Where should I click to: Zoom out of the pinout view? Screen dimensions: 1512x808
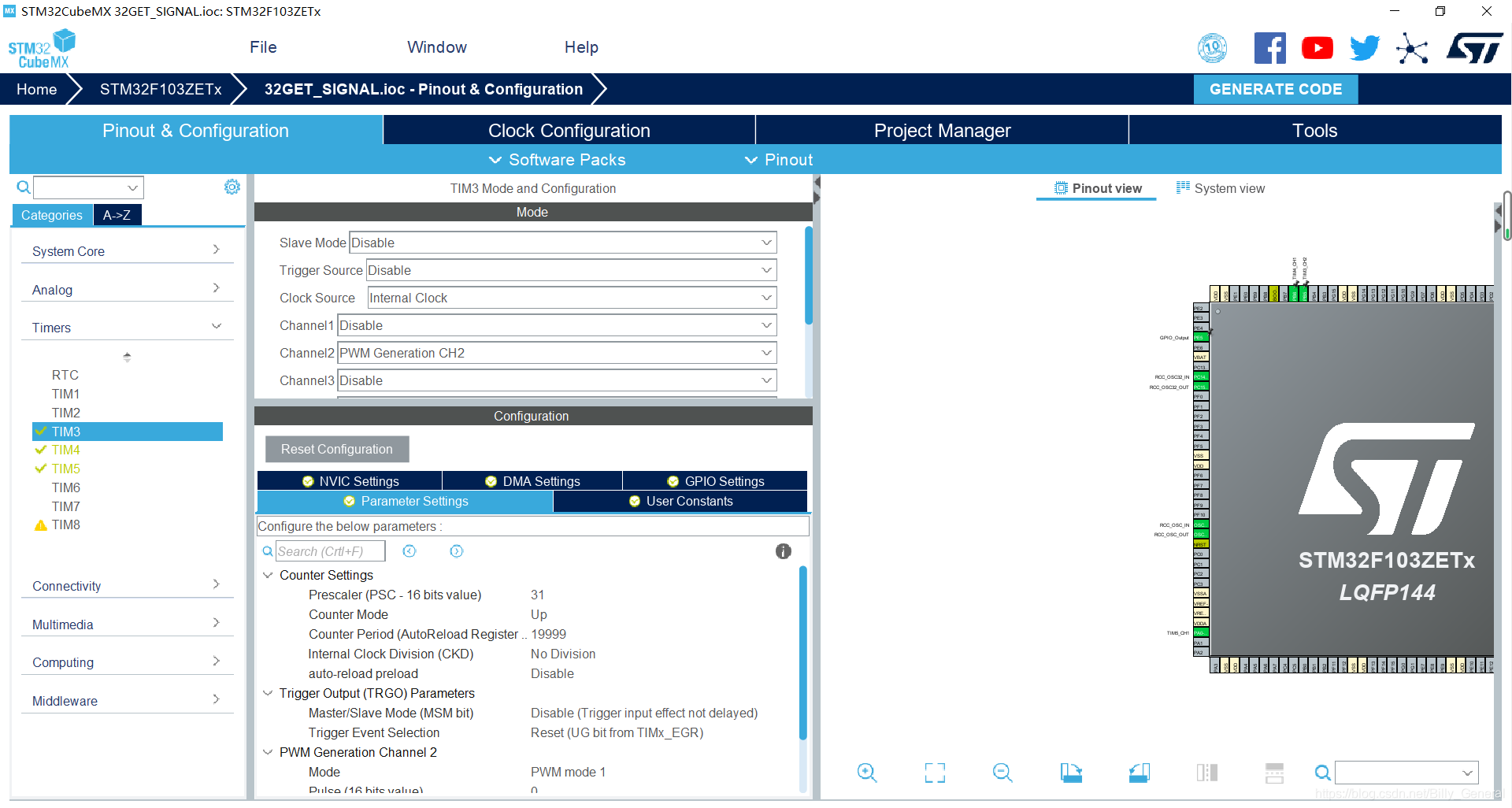click(1002, 773)
